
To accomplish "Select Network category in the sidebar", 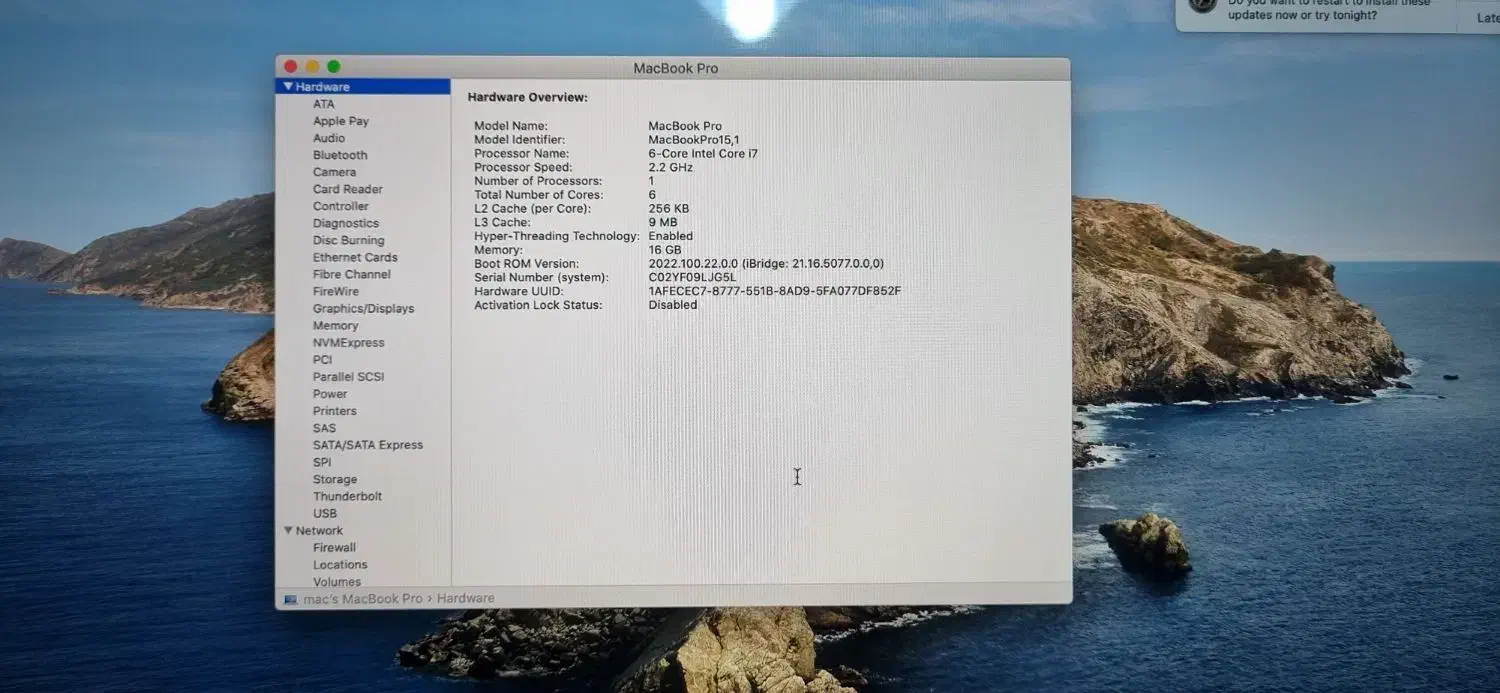I will (319, 531).
